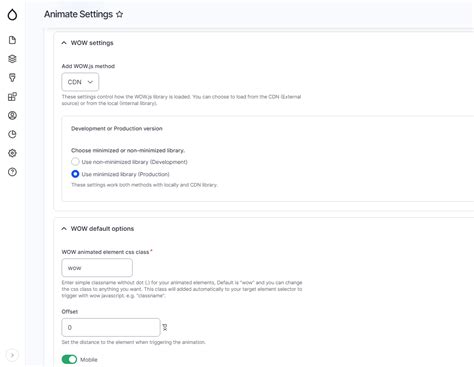Open the Content page icon in sidebar
The height and width of the screenshot is (367, 474).
pos(12,40)
